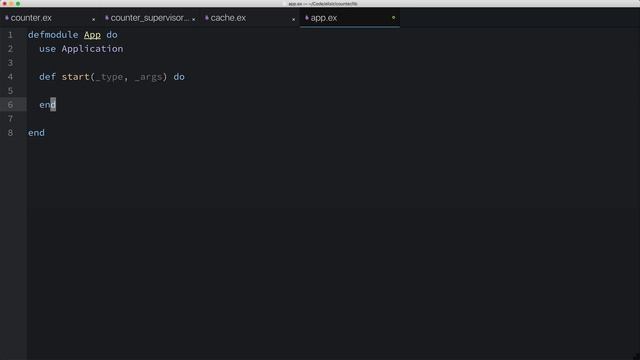Click line number 1 in the gutter

(10, 35)
